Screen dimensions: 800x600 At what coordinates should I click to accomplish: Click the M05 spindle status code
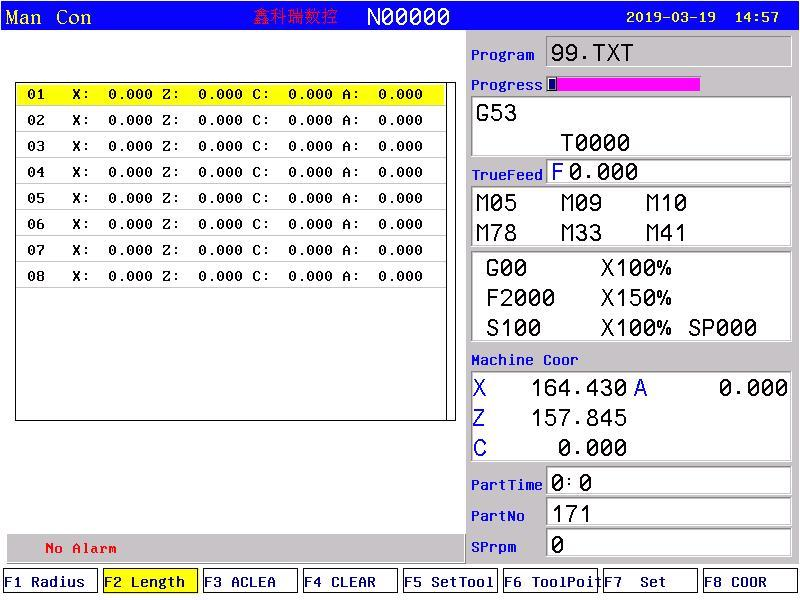[496, 203]
